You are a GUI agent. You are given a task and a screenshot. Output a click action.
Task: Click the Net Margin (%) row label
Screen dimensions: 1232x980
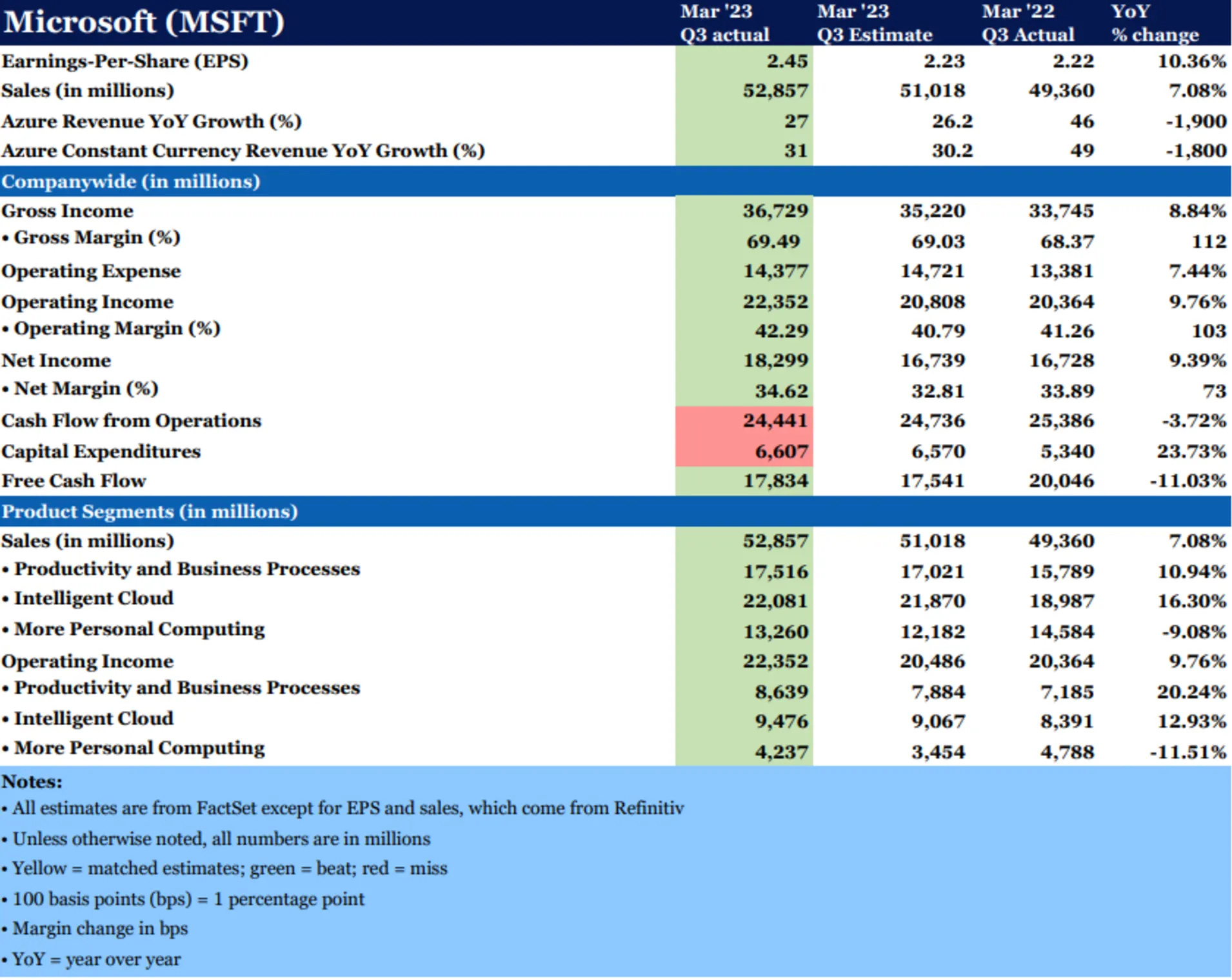pyautogui.click(x=80, y=389)
